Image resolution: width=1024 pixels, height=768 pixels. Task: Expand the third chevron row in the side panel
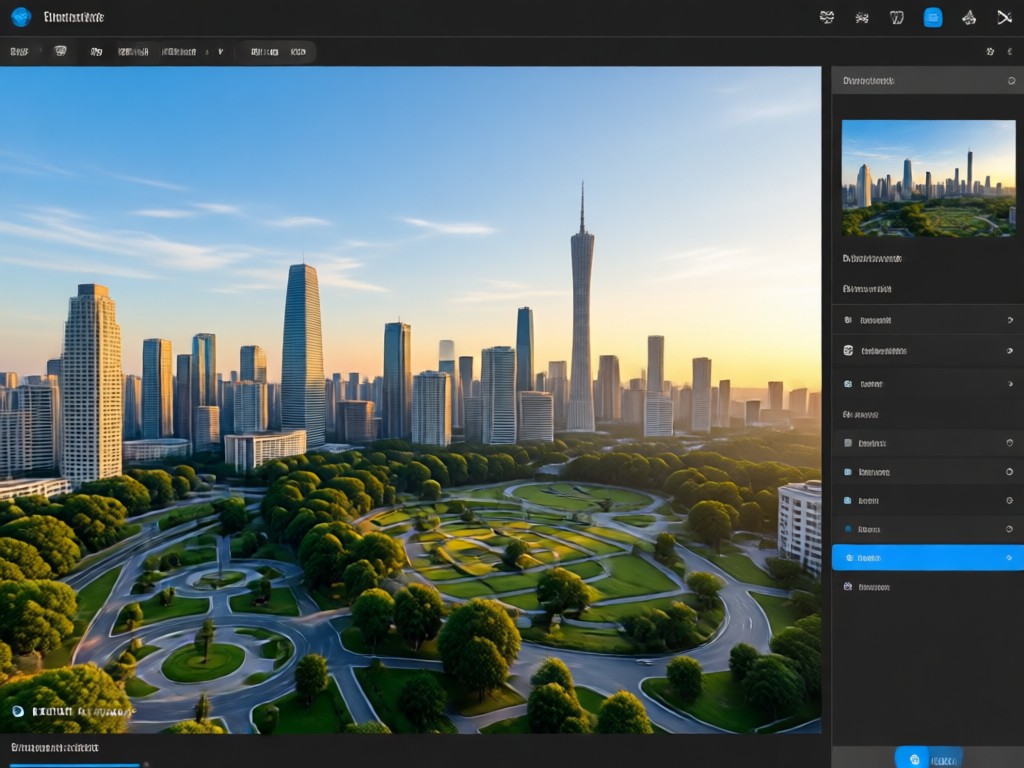[x=927, y=384]
